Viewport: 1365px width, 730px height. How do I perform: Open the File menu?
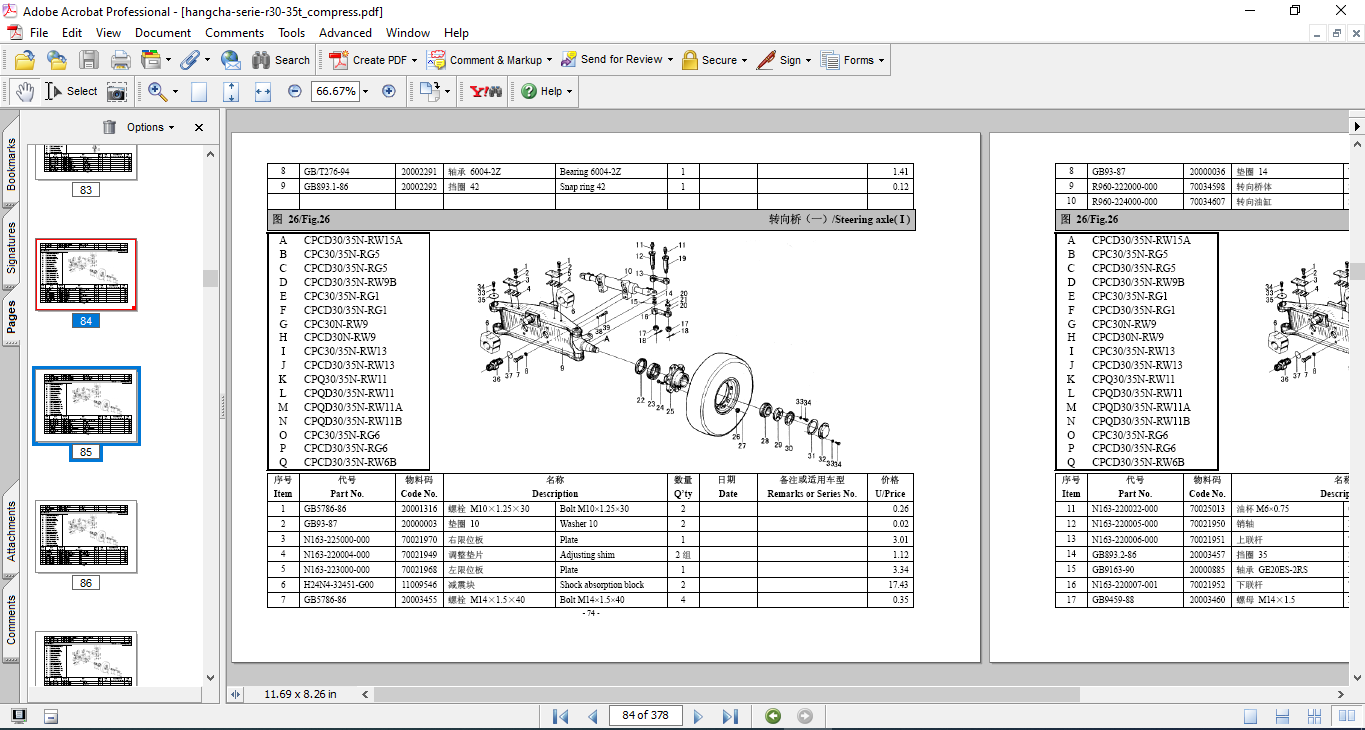[39, 32]
